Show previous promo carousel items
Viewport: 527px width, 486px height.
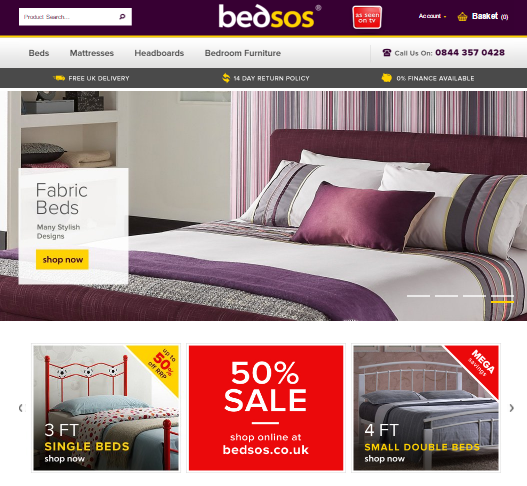pos(21,408)
